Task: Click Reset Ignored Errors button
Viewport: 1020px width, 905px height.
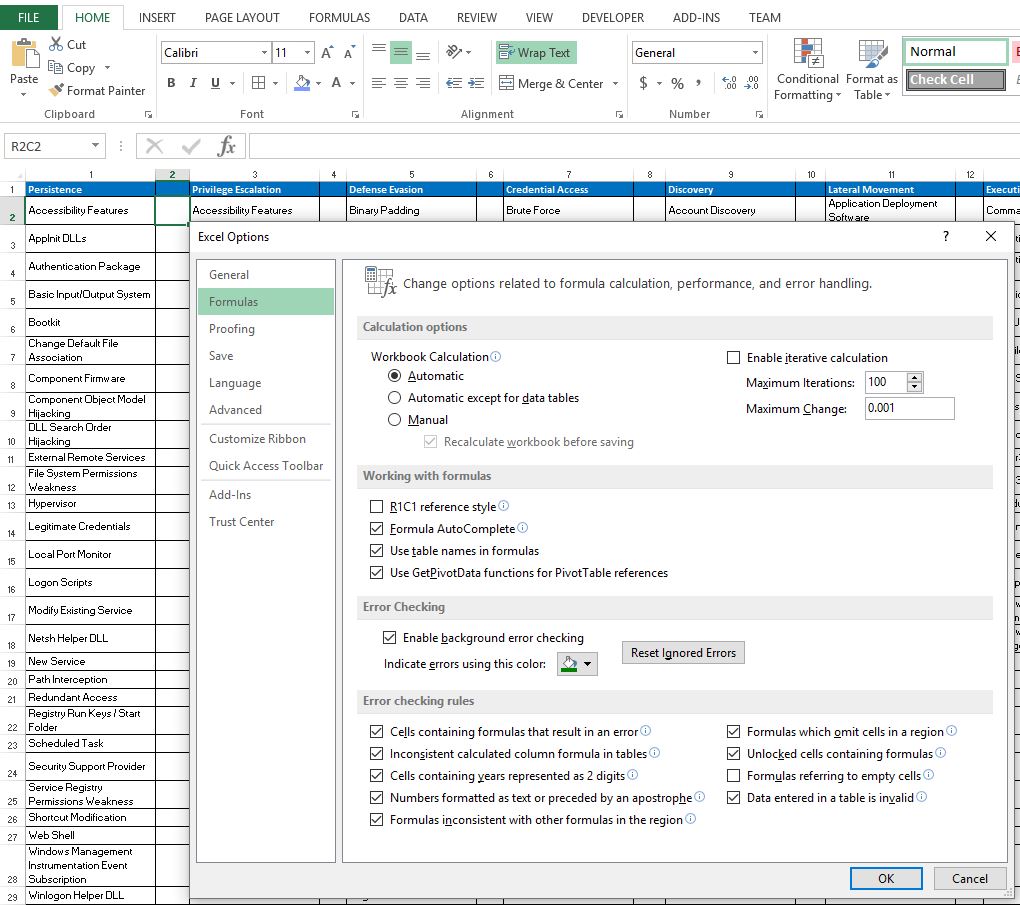Action: 683,653
